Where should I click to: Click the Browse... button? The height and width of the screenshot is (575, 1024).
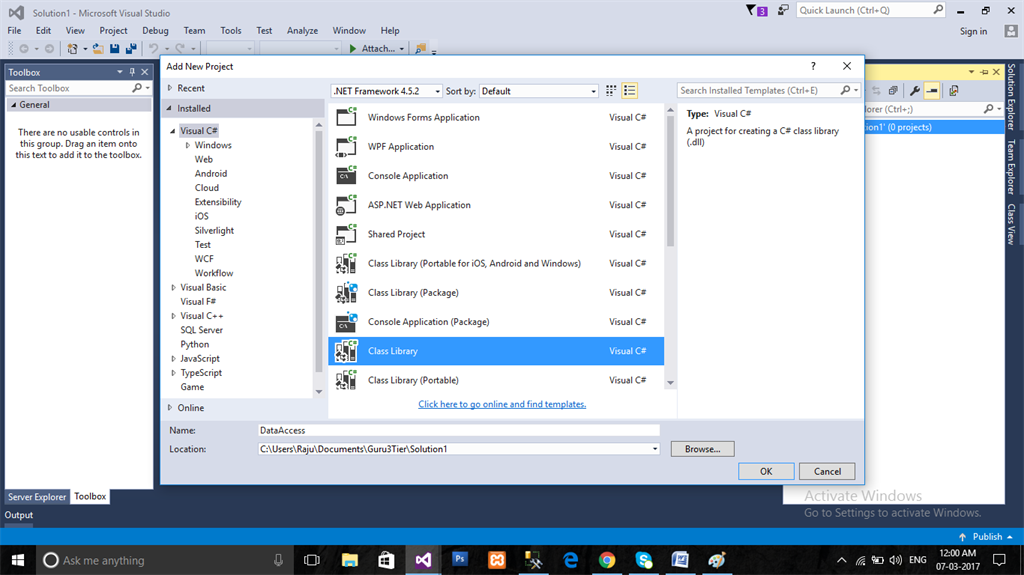point(702,449)
